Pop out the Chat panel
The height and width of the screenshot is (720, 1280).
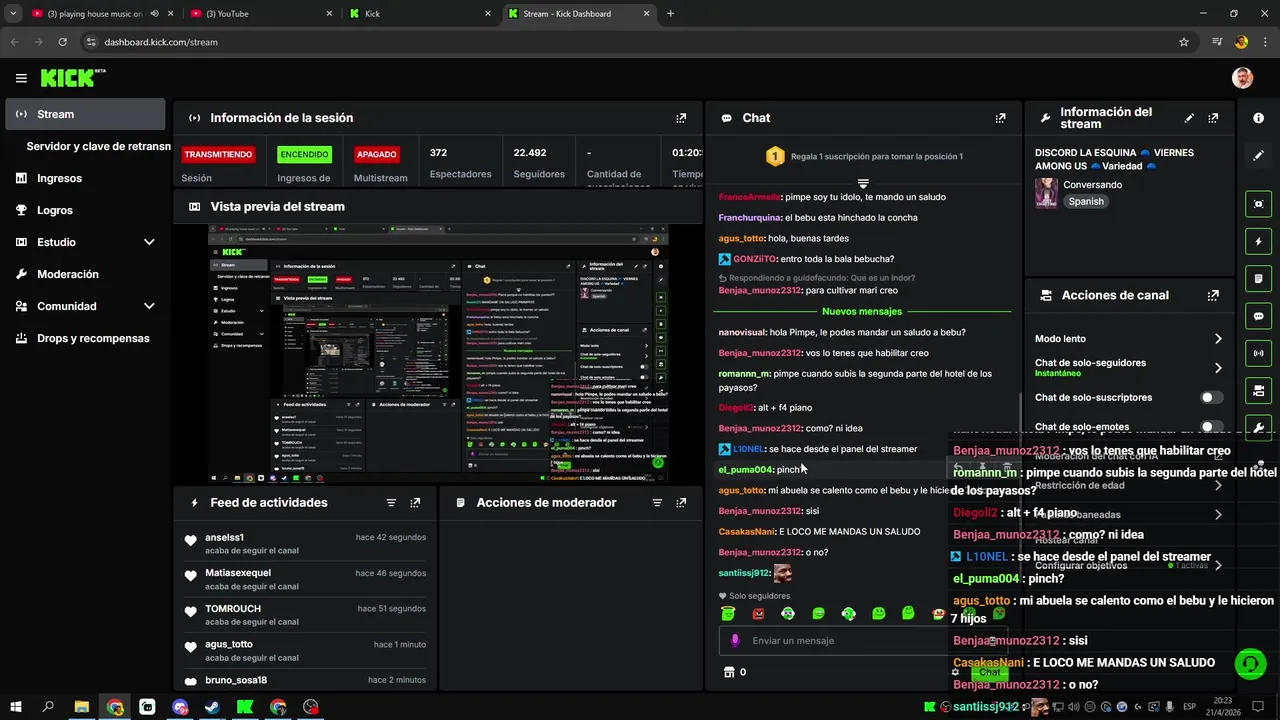point(1000,118)
